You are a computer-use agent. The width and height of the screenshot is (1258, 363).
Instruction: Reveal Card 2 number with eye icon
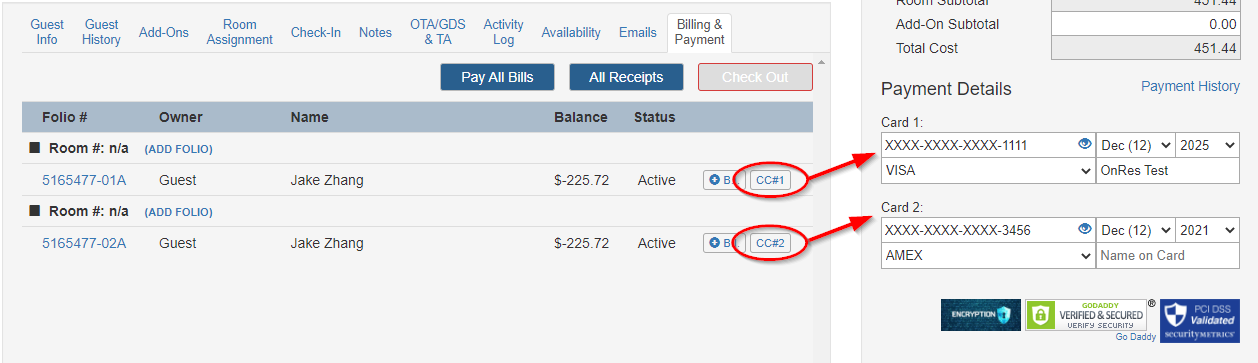(1085, 230)
